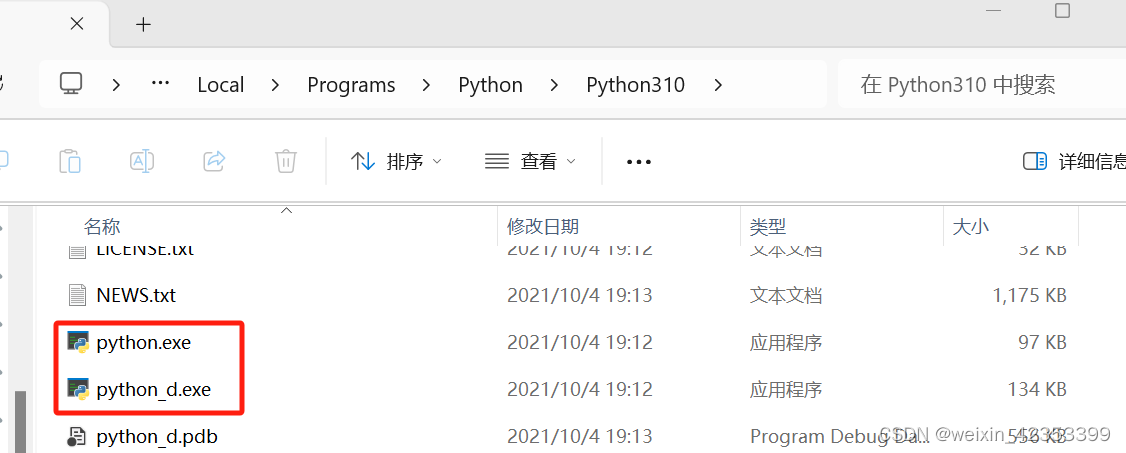Show hidden path via ellipsis in breadcrumb
This screenshot has height=453, width=1126.
point(160,83)
